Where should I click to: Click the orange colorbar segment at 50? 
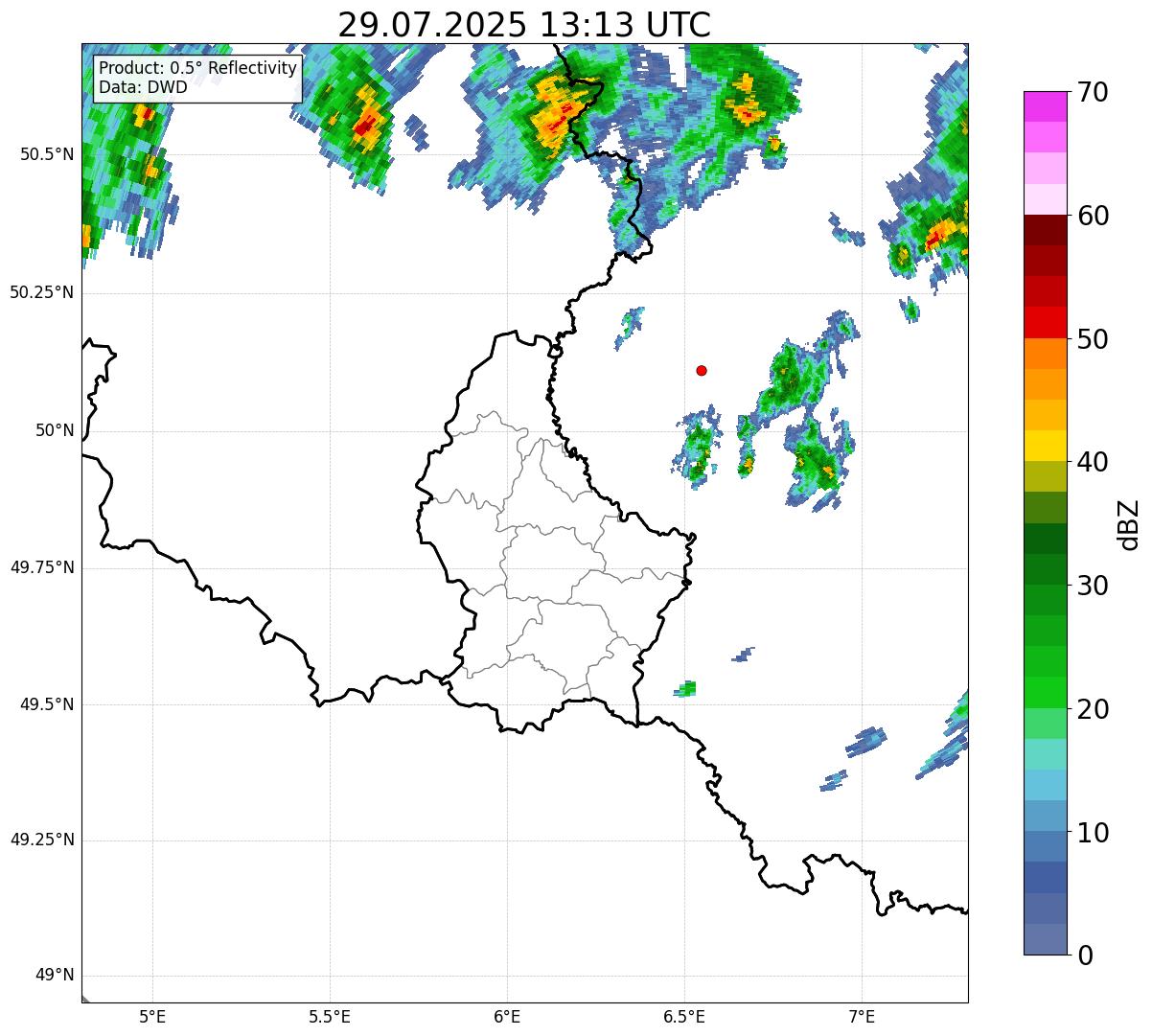coord(1045,354)
